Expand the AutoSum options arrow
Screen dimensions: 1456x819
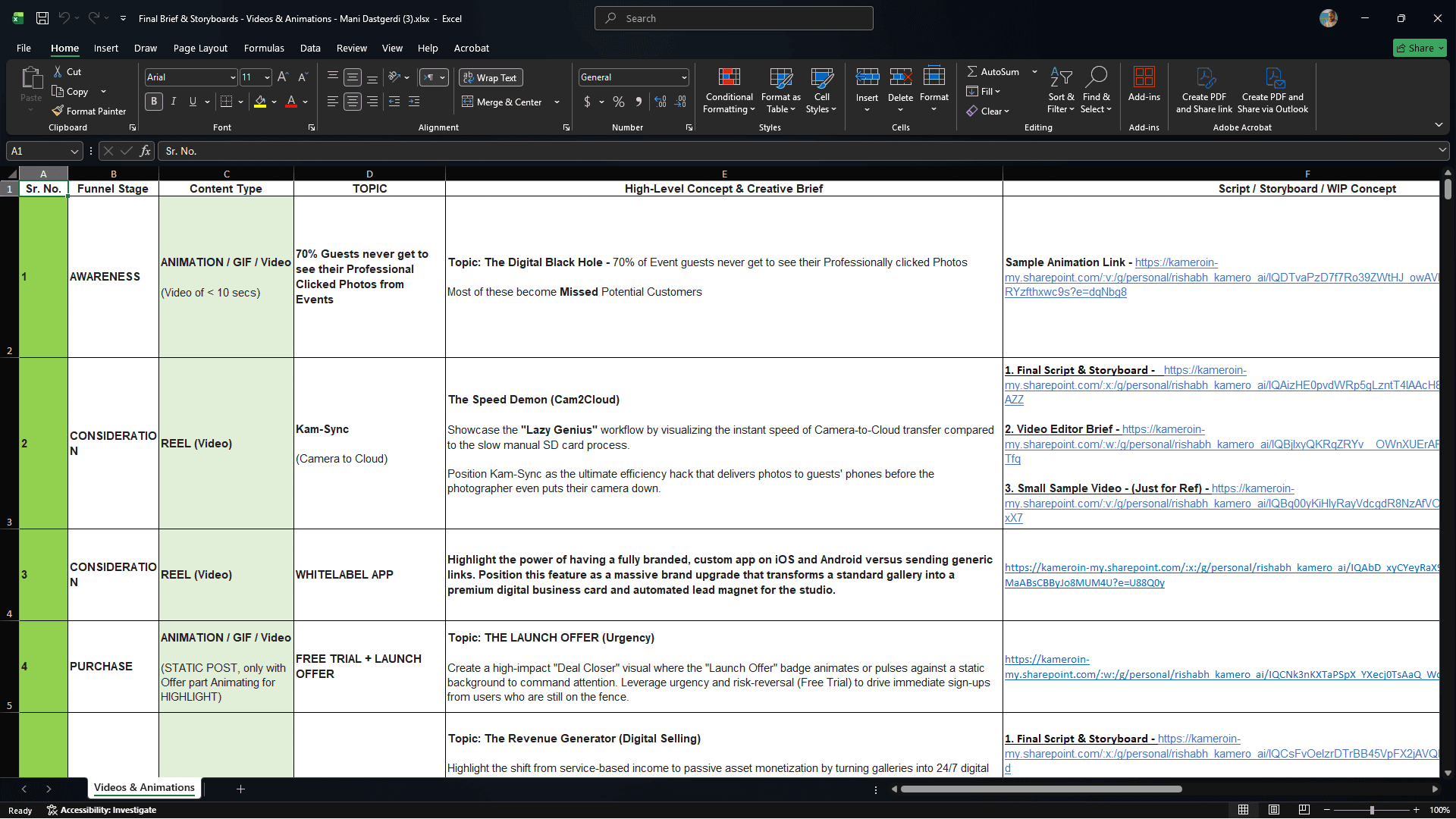pyautogui.click(x=1034, y=71)
